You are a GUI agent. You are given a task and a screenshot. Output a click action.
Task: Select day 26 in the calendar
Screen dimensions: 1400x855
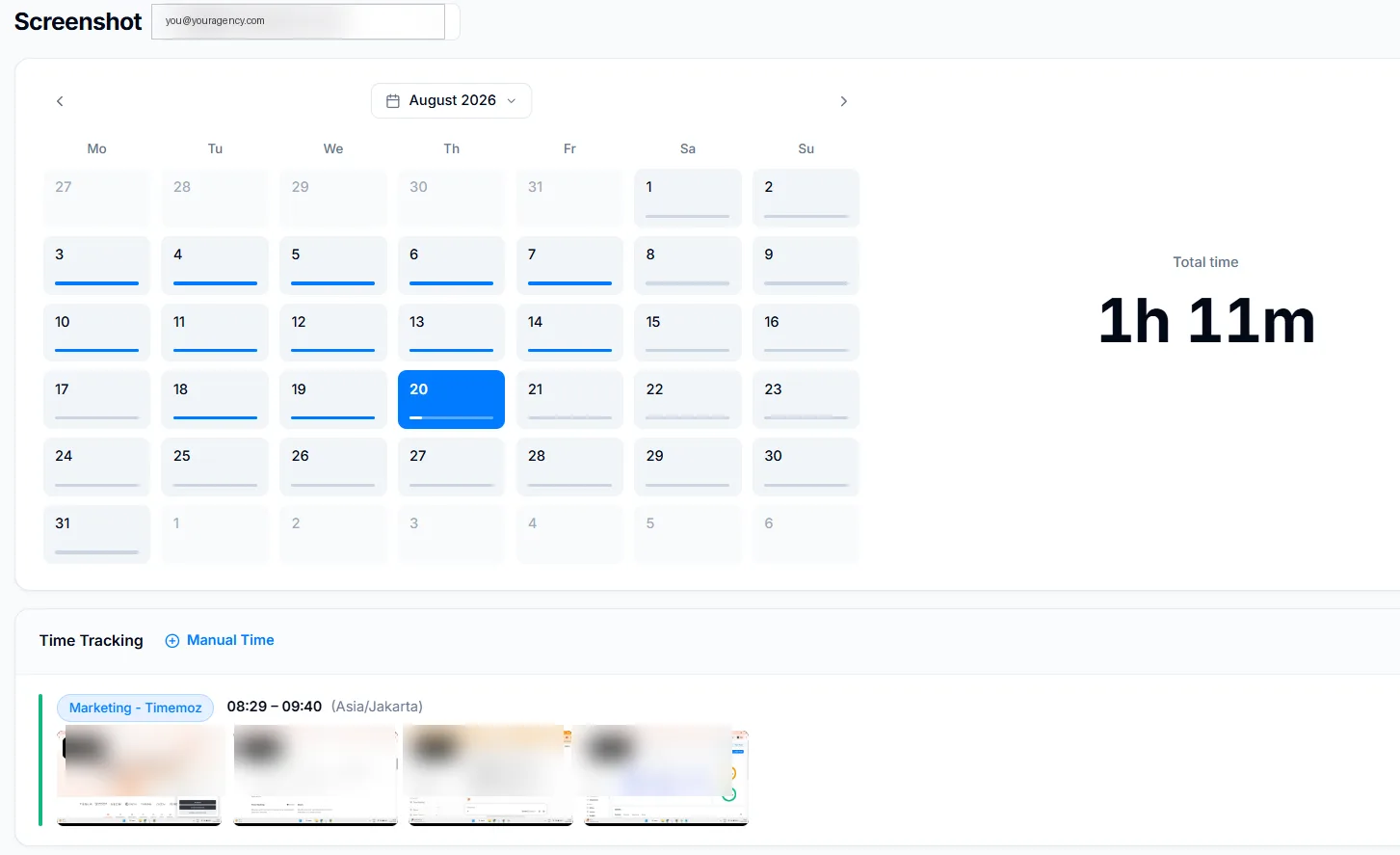pos(333,467)
